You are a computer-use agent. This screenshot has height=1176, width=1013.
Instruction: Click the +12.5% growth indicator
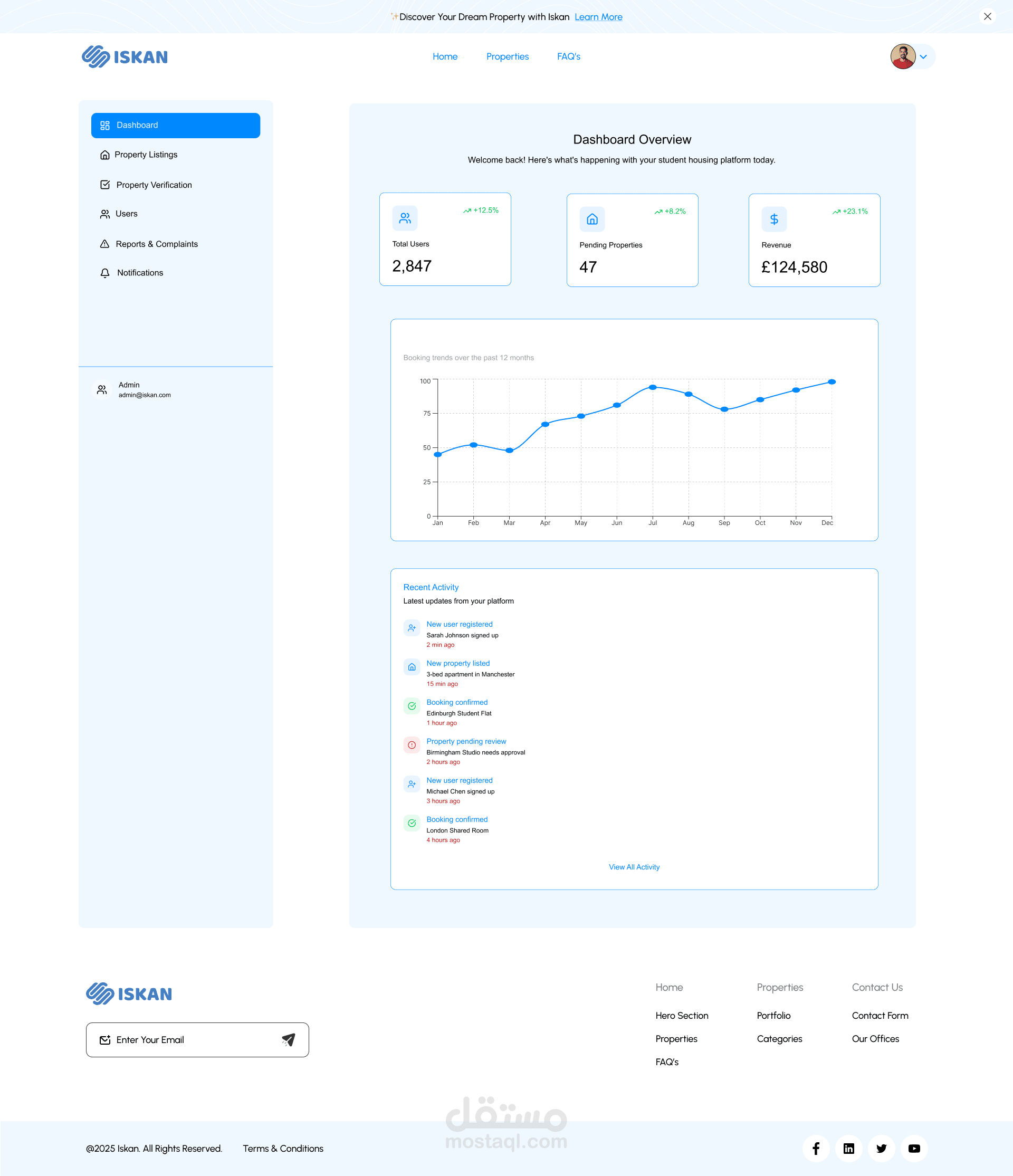point(481,211)
